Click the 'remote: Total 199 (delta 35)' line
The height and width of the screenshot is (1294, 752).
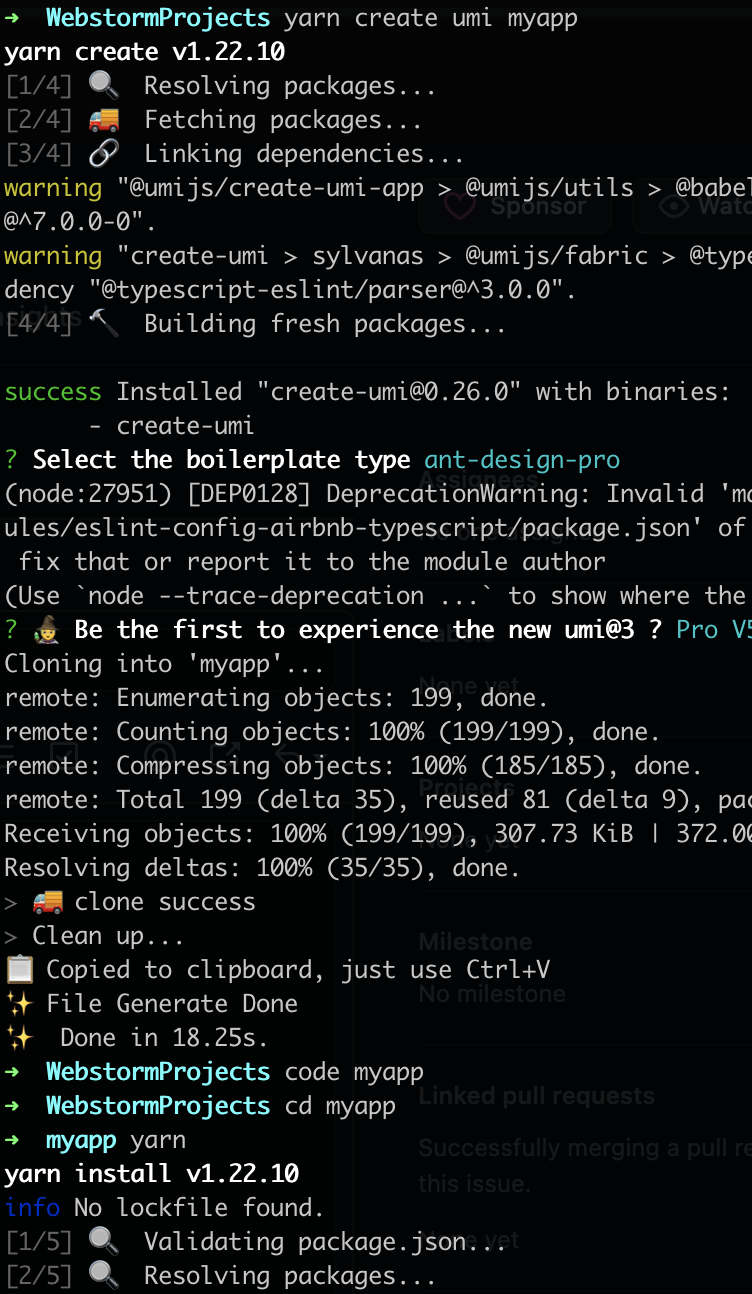[378, 800]
